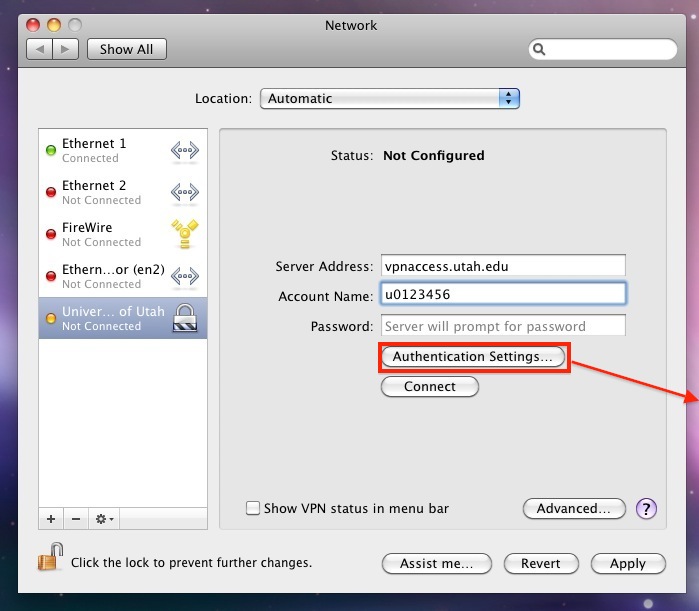Click the search field in the toolbar
This screenshot has width=699, height=611.
point(603,49)
